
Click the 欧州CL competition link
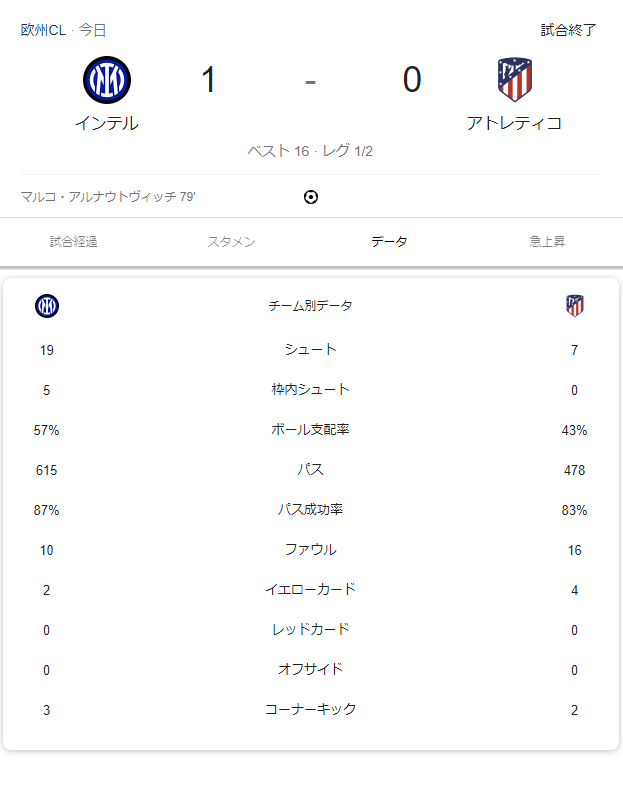pos(43,30)
